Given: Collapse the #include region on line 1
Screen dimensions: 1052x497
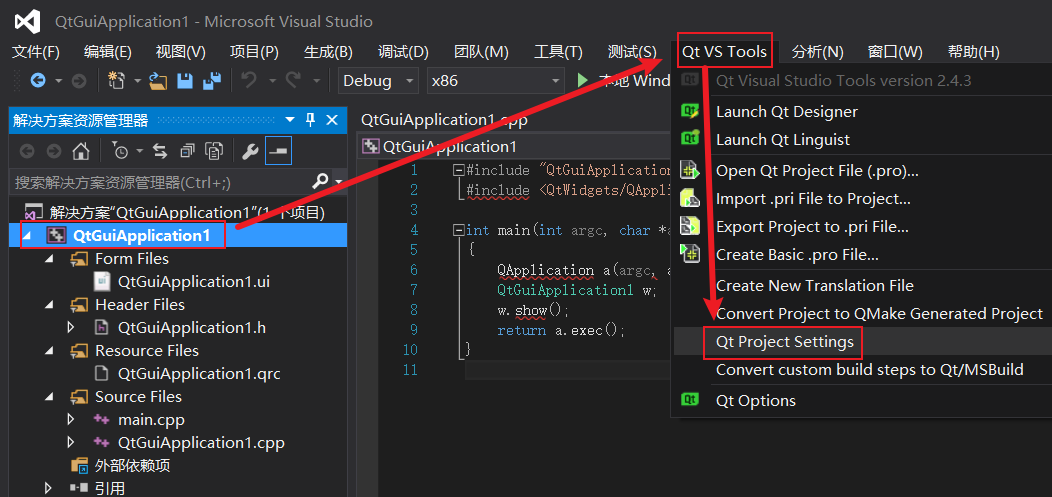Looking at the screenshot, I should coord(458,170).
